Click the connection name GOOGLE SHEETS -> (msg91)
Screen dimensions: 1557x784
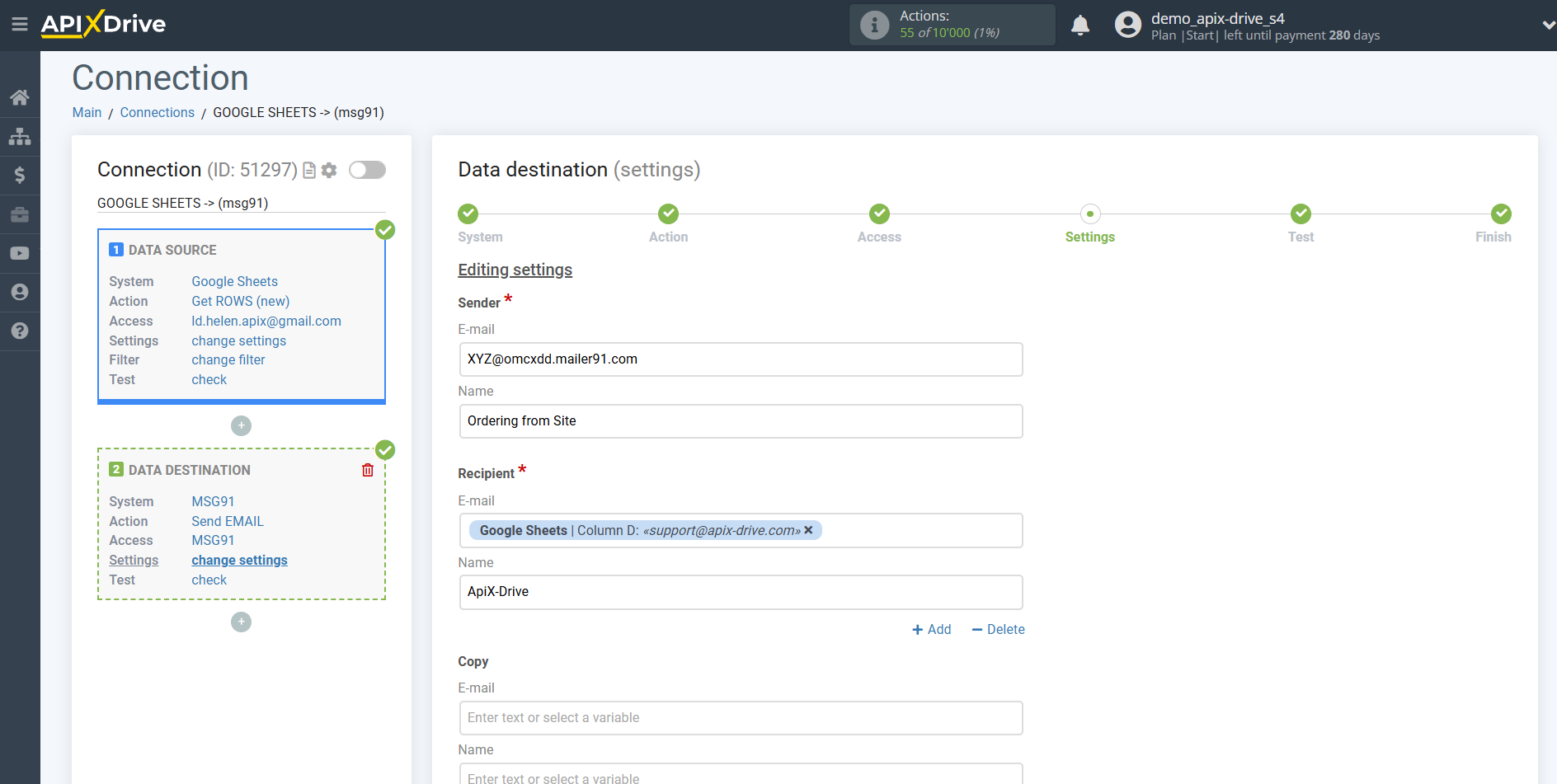183,203
